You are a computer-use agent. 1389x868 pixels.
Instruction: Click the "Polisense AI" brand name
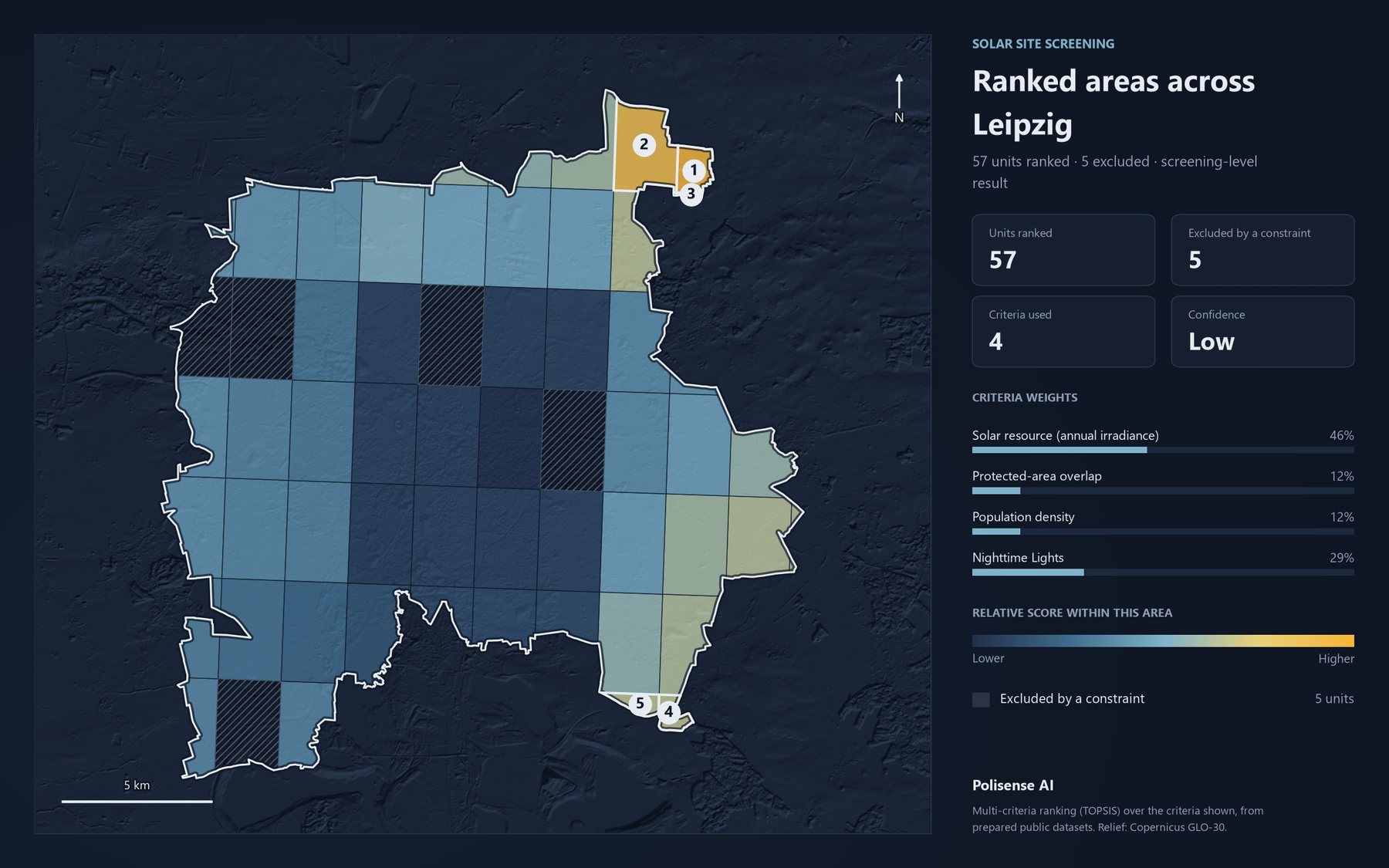click(x=1012, y=785)
